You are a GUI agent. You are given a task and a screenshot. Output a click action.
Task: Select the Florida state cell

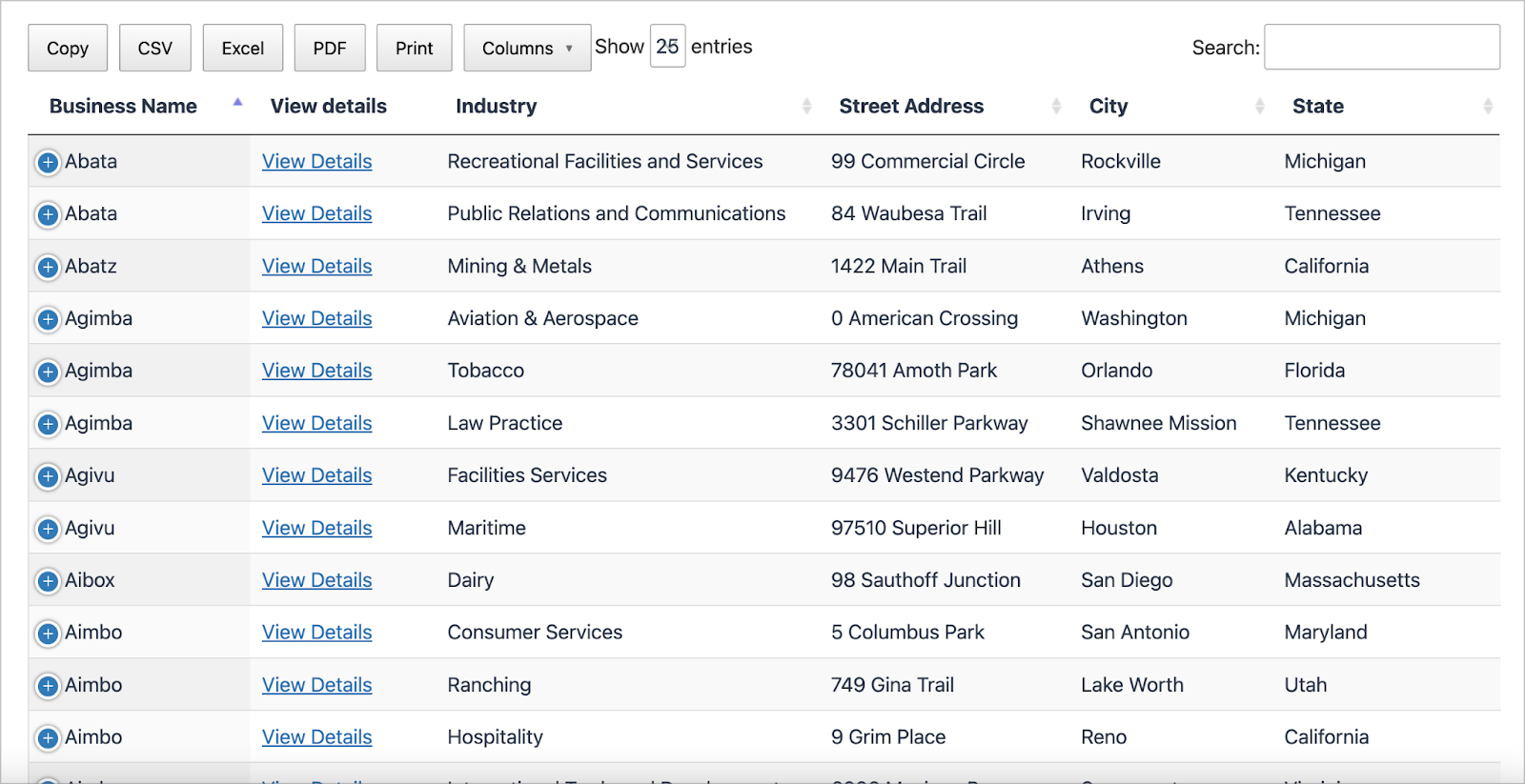pos(1314,371)
